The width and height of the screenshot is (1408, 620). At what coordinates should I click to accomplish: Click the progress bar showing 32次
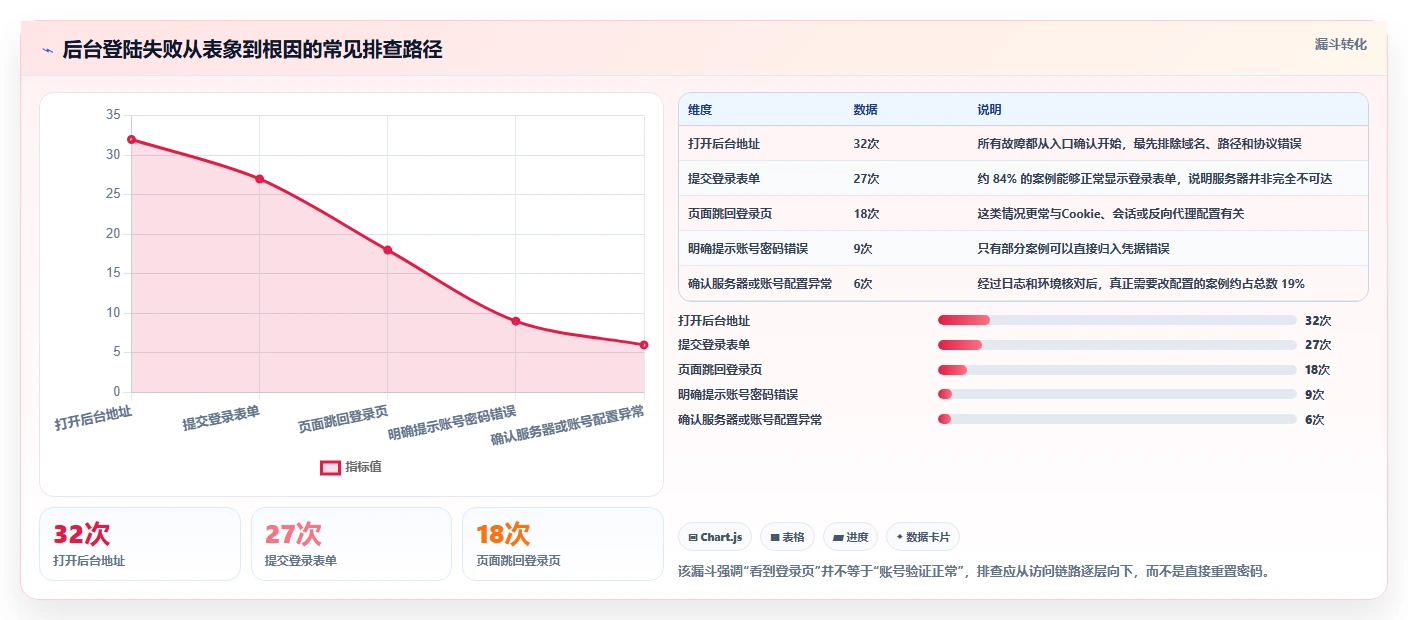[x=1117, y=320]
